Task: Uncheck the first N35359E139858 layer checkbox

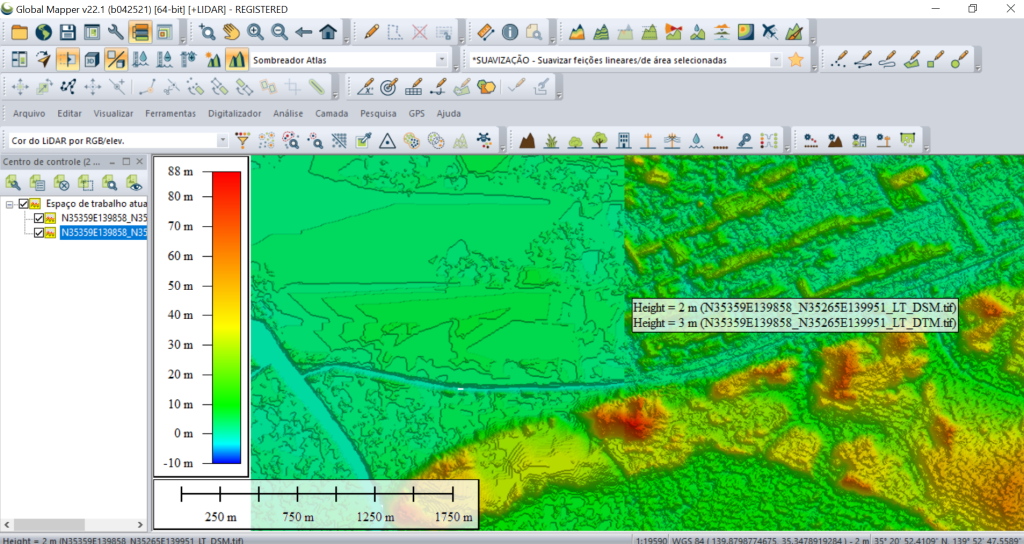Action: pyautogui.click(x=39, y=218)
